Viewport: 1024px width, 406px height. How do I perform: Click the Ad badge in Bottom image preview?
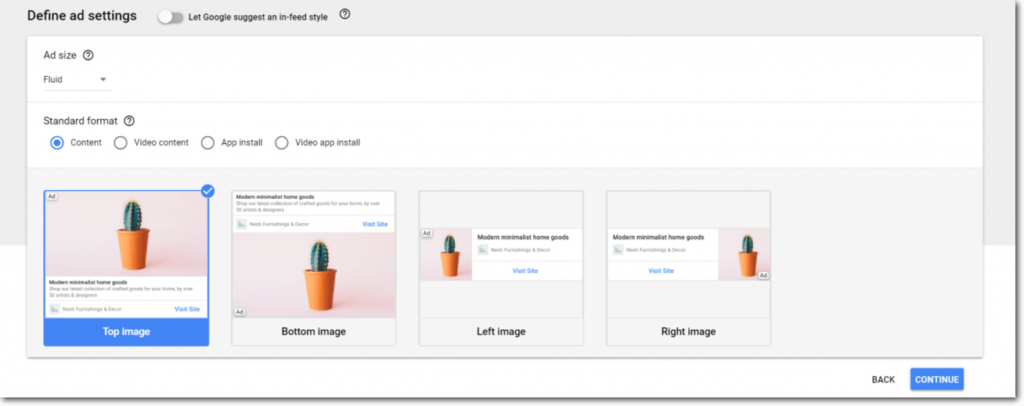[239, 312]
